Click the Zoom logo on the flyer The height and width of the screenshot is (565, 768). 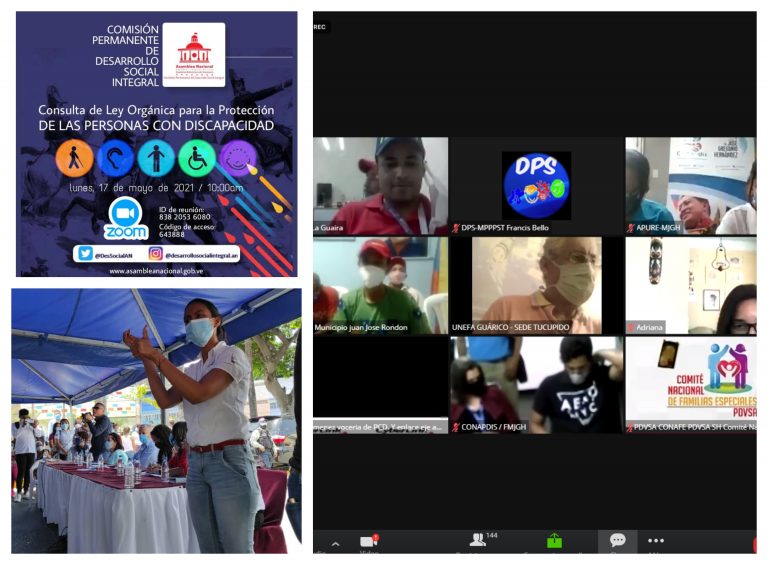pyautogui.click(x=126, y=218)
